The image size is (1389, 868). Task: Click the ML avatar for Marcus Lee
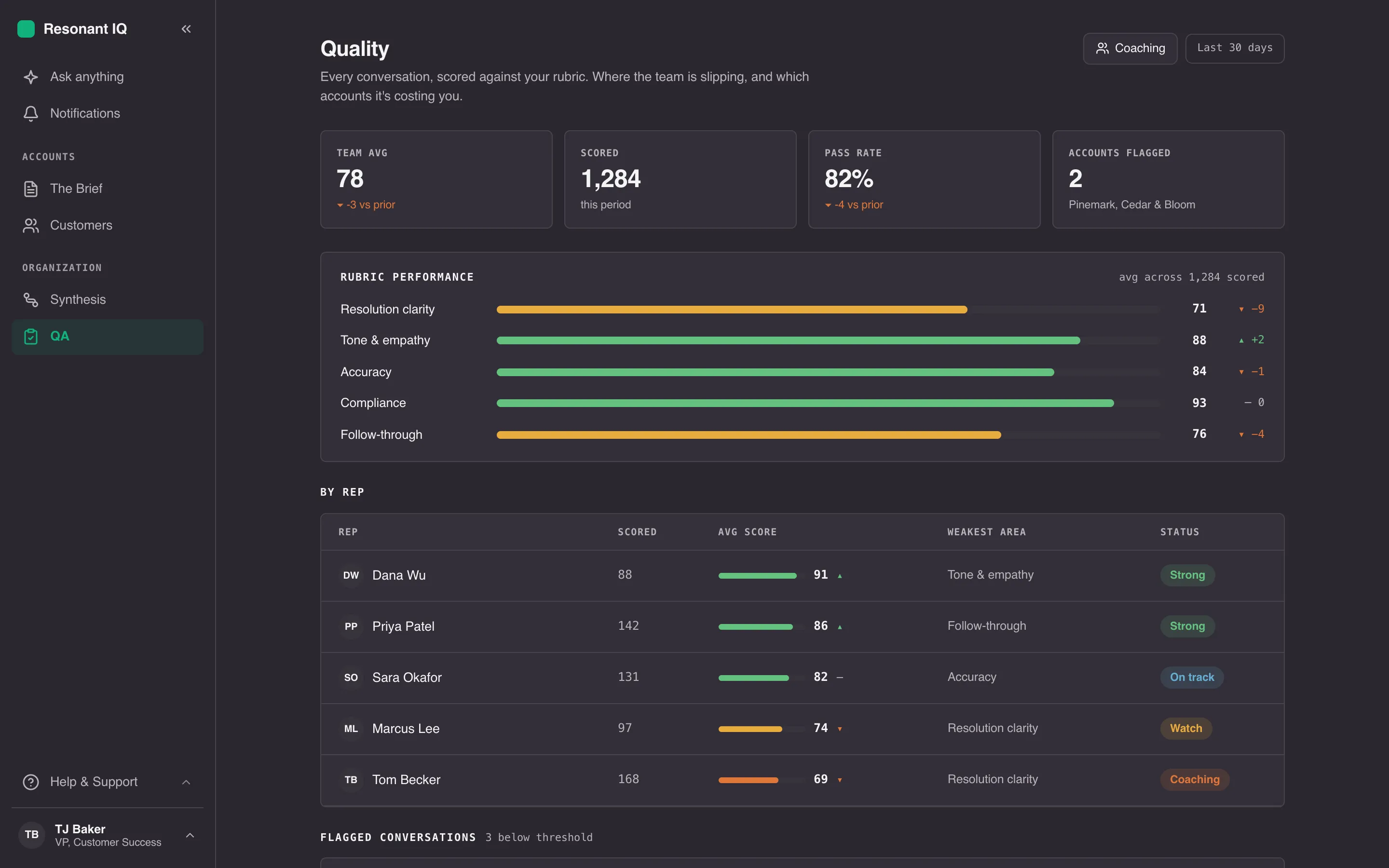(x=351, y=729)
